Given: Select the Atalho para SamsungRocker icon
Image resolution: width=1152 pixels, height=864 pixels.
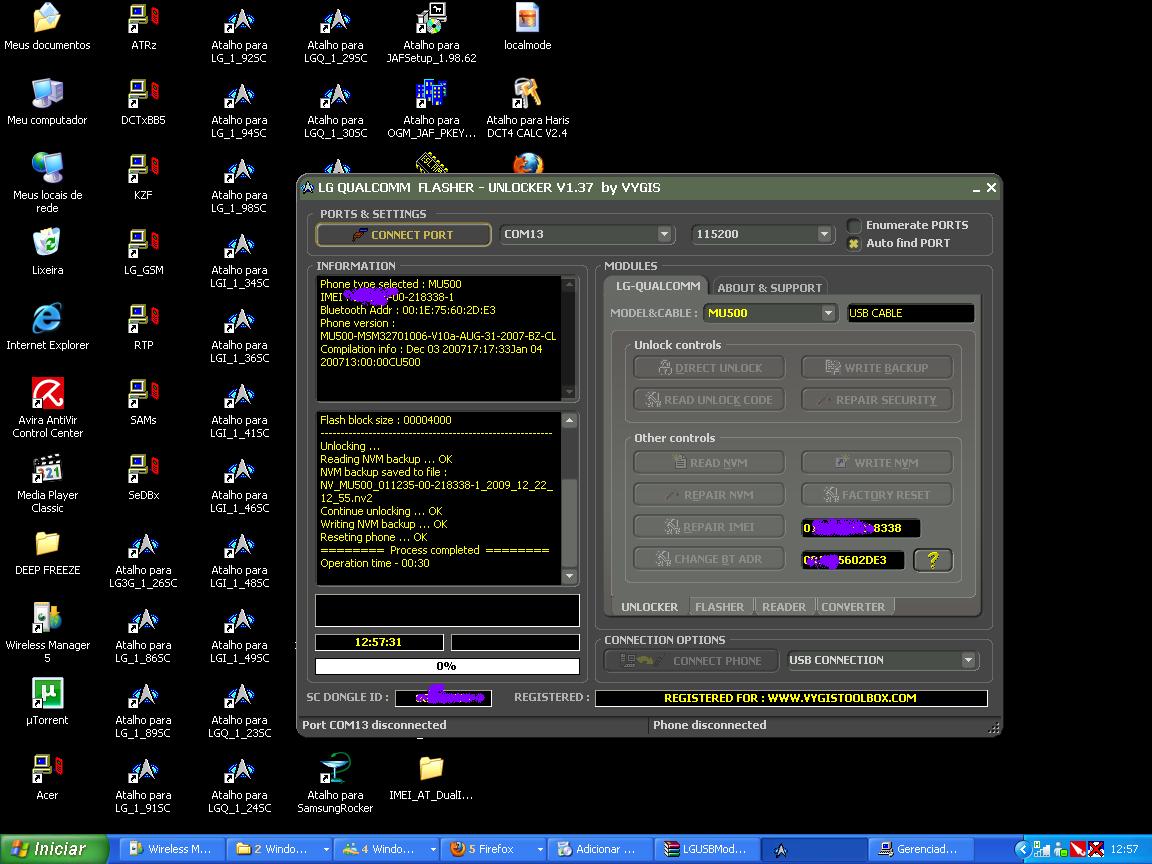Looking at the screenshot, I should pyautogui.click(x=335, y=782).
